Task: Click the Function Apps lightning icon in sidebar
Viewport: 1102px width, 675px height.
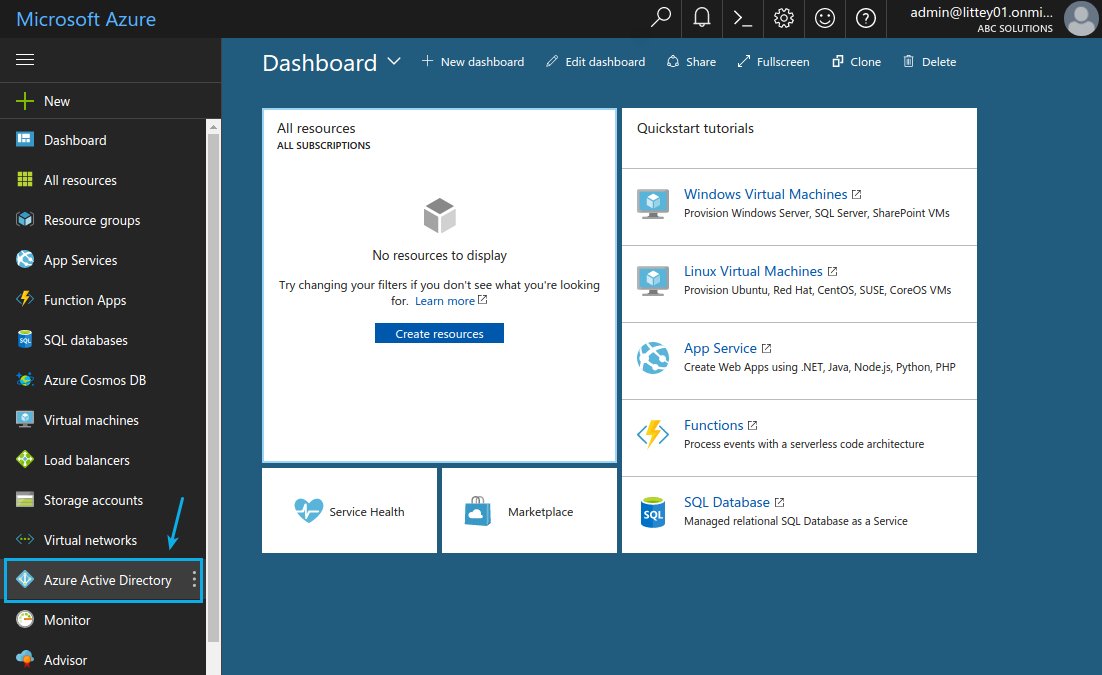Action: pos(25,299)
